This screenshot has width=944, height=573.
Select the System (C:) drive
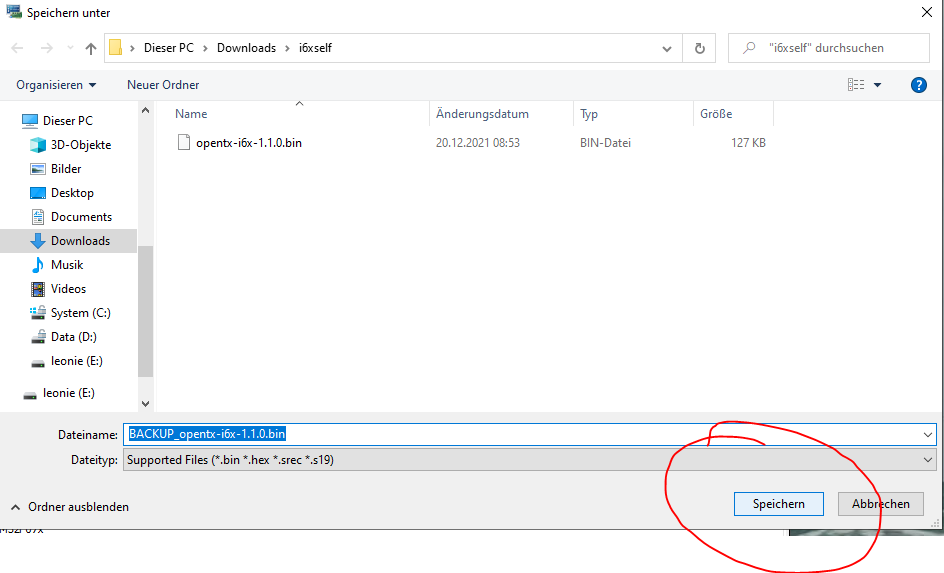[x=80, y=313]
